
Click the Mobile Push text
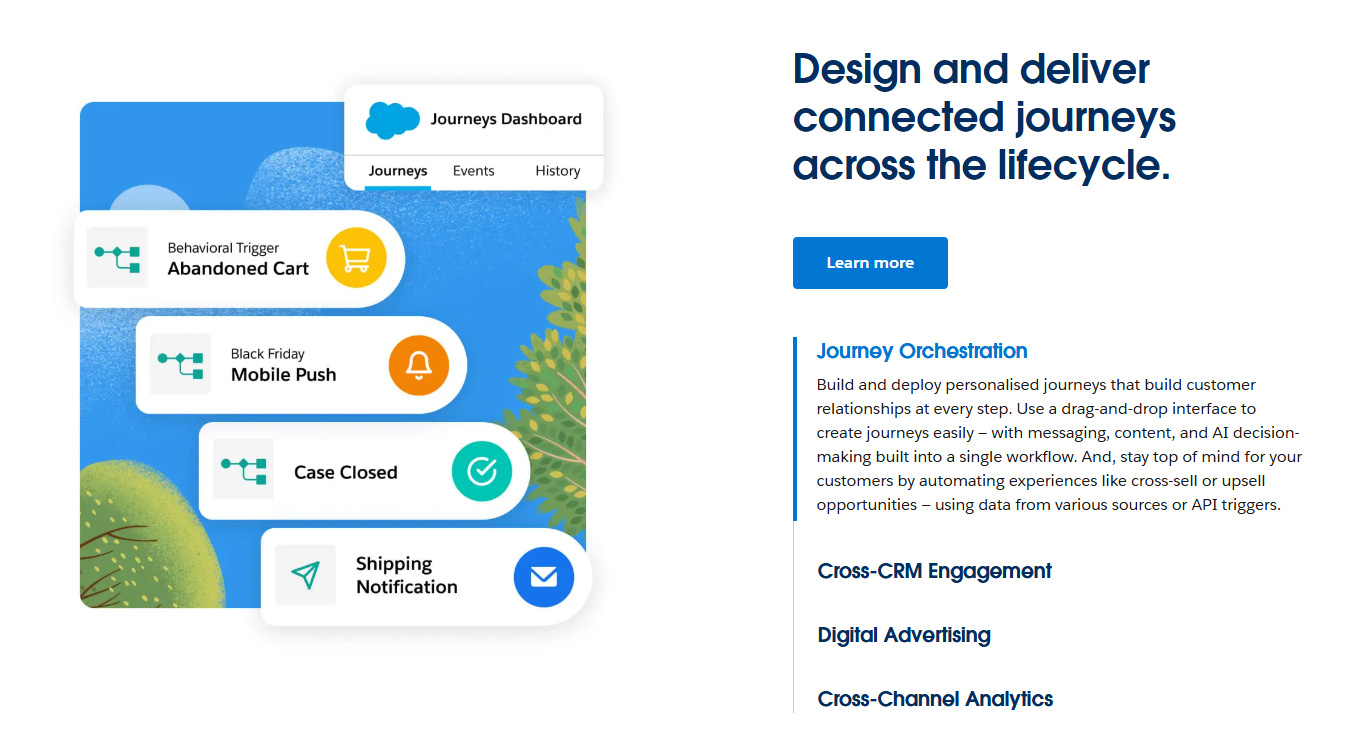coord(284,375)
